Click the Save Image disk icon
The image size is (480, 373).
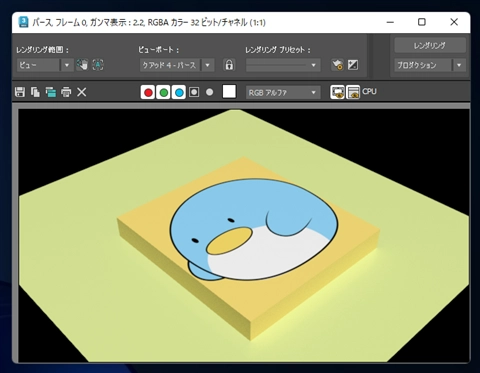pyautogui.click(x=20, y=92)
